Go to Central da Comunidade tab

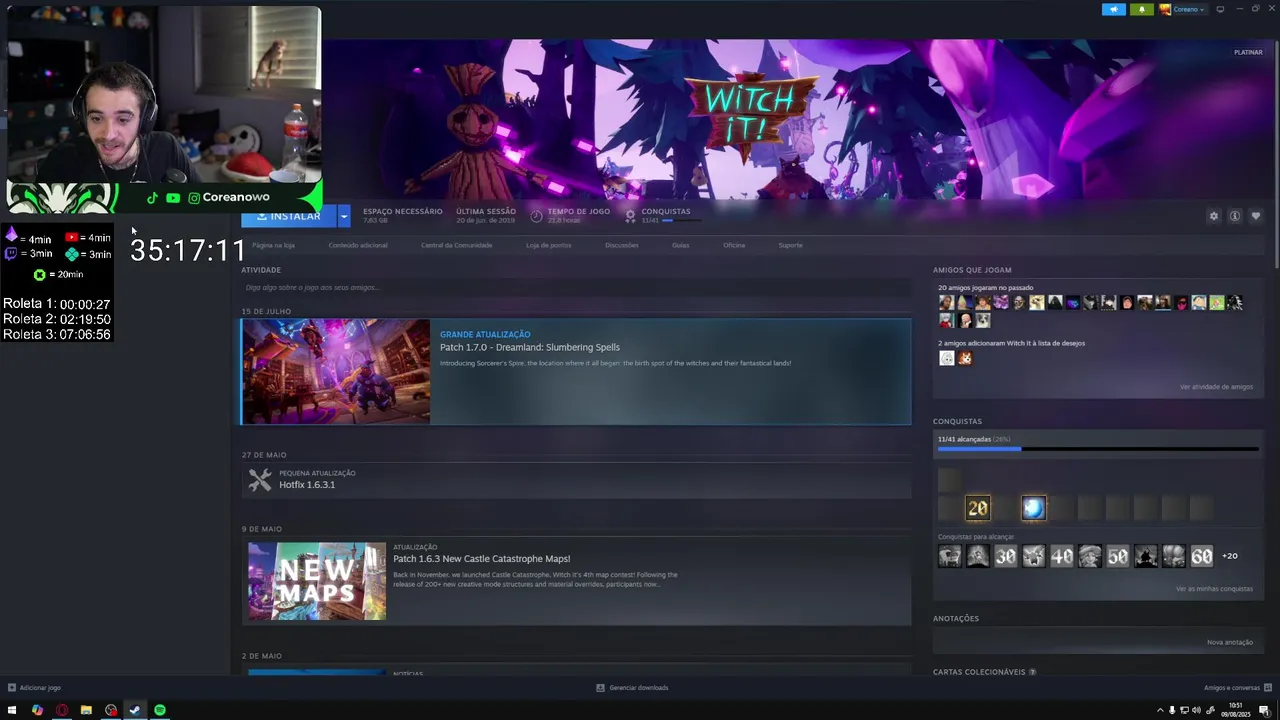click(456, 245)
